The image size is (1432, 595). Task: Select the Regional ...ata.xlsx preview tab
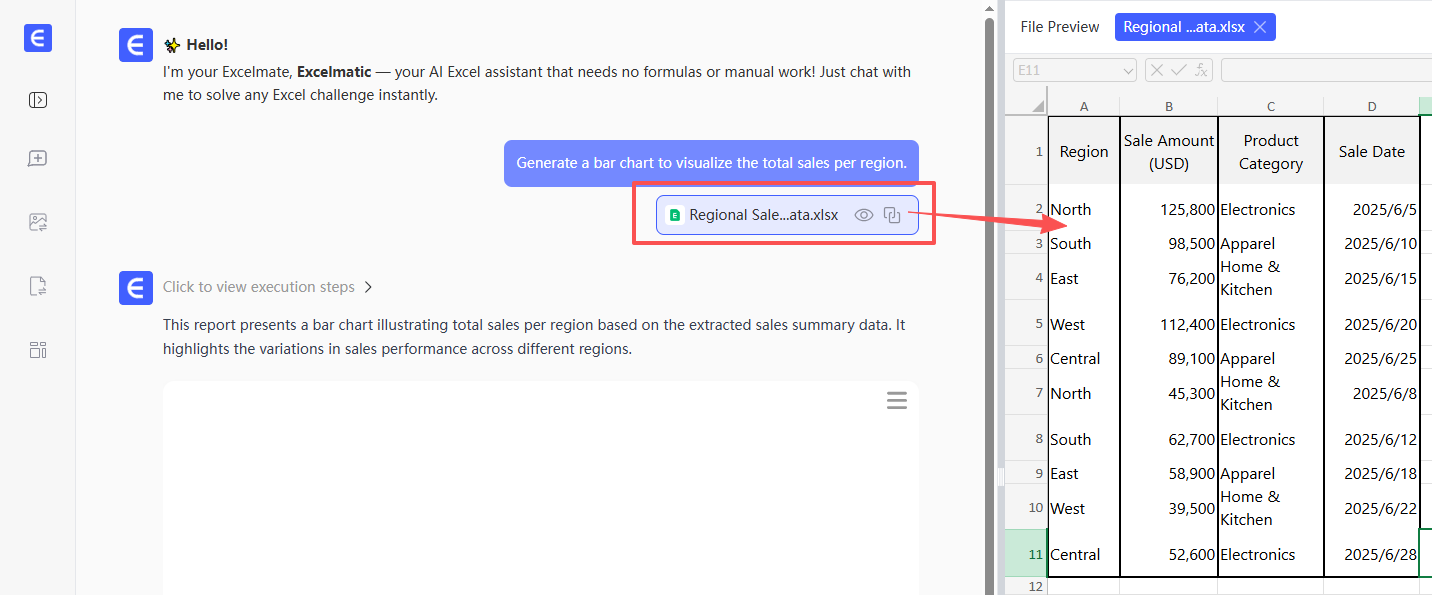coord(1183,27)
